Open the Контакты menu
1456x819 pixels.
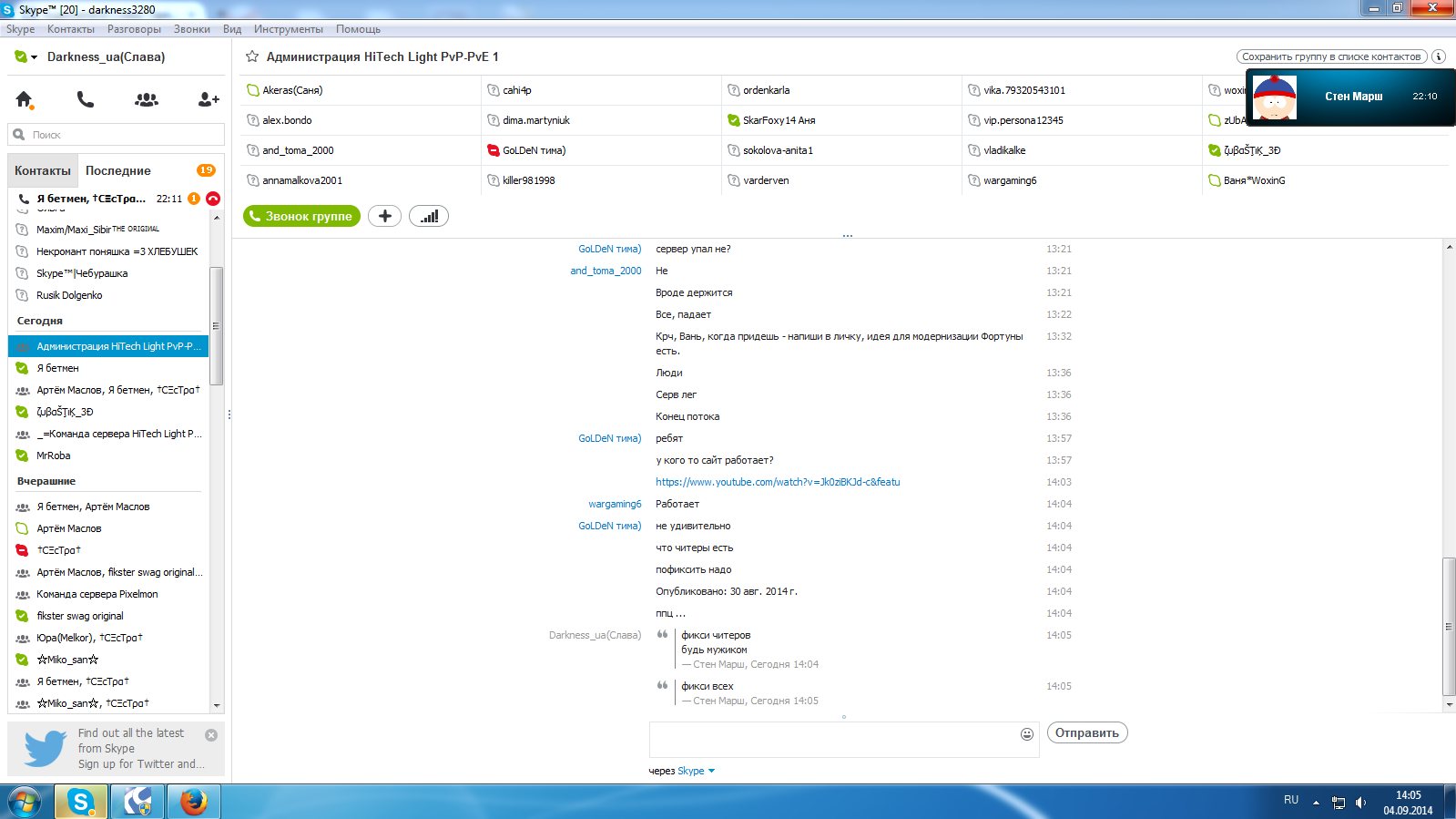coord(71,29)
